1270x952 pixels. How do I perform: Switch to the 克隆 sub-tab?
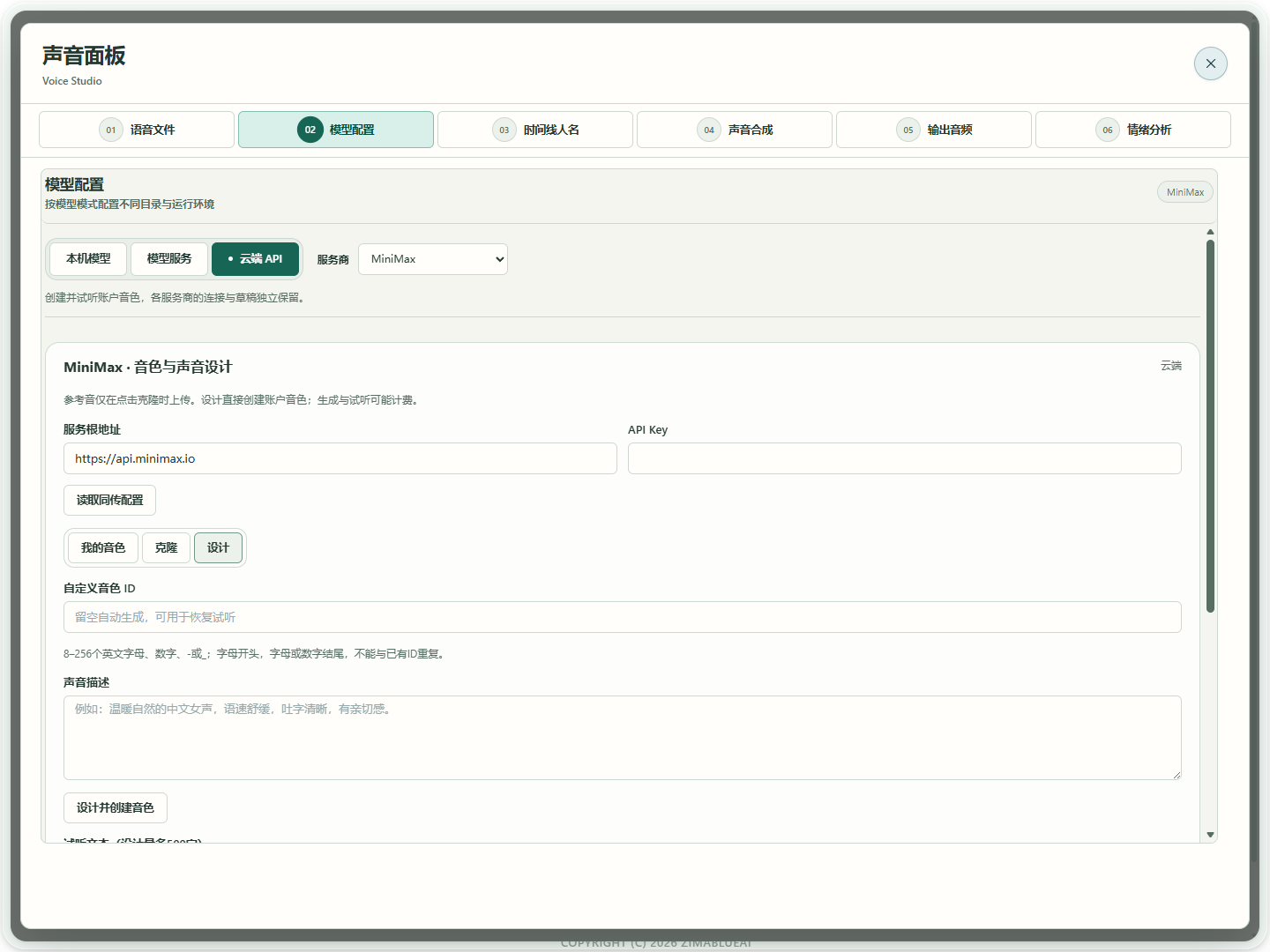click(166, 547)
